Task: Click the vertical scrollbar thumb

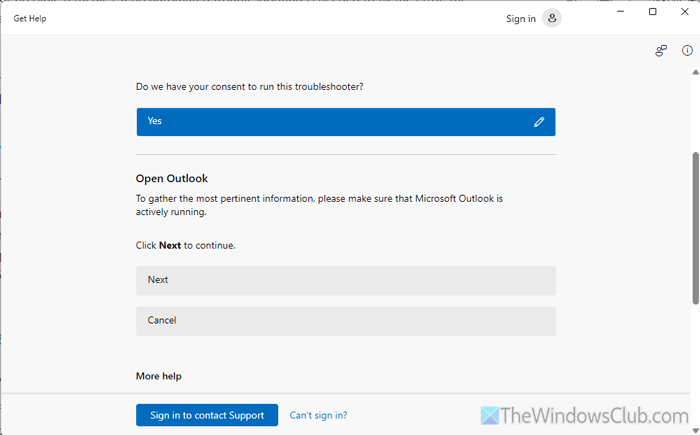Action: [695, 228]
